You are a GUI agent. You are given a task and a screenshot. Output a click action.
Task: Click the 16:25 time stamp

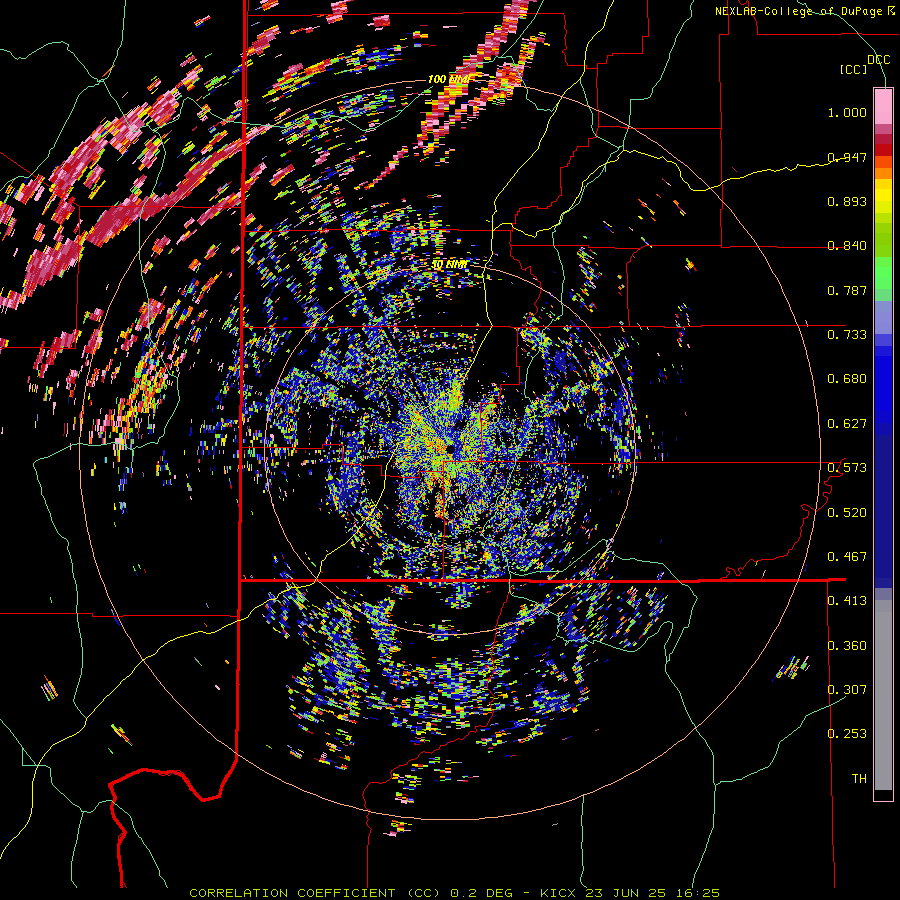[697, 893]
